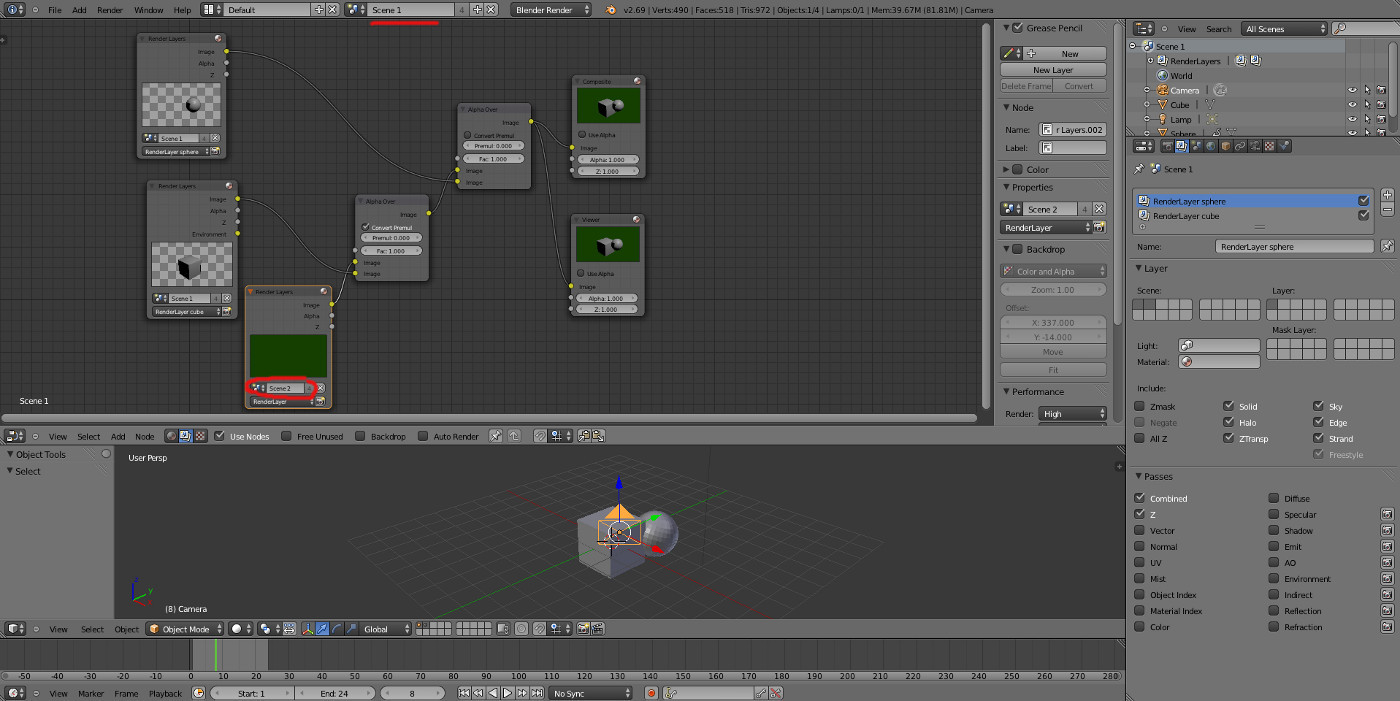
Task: Remove the render layer with minus button
Action: click(1387, 210)
